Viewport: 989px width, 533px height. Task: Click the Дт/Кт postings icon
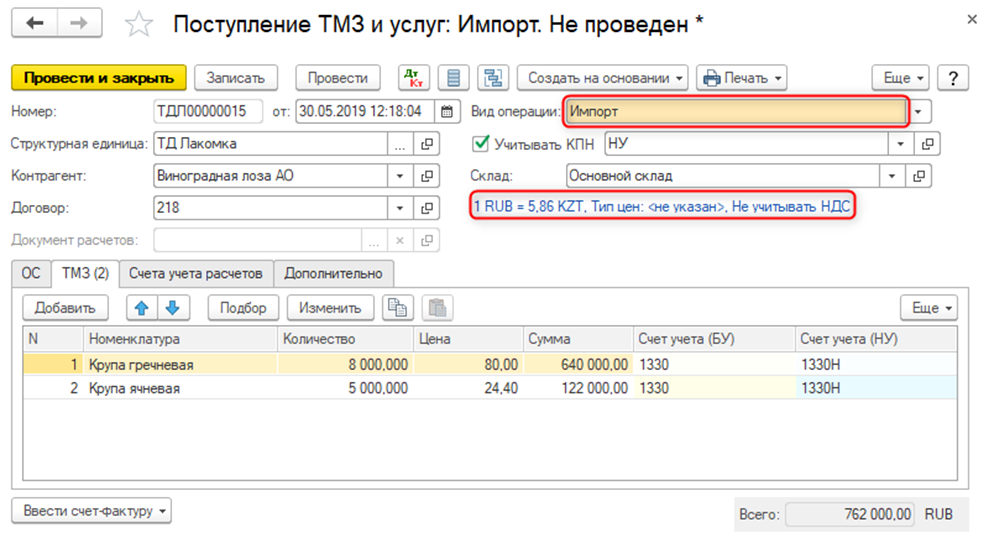click(x=414, y=78)
